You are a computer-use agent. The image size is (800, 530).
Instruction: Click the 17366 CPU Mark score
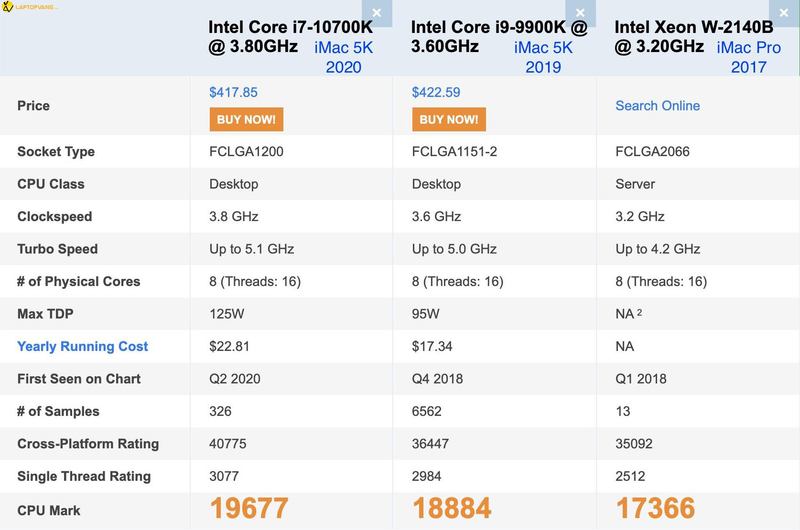[x=655, y=508]
